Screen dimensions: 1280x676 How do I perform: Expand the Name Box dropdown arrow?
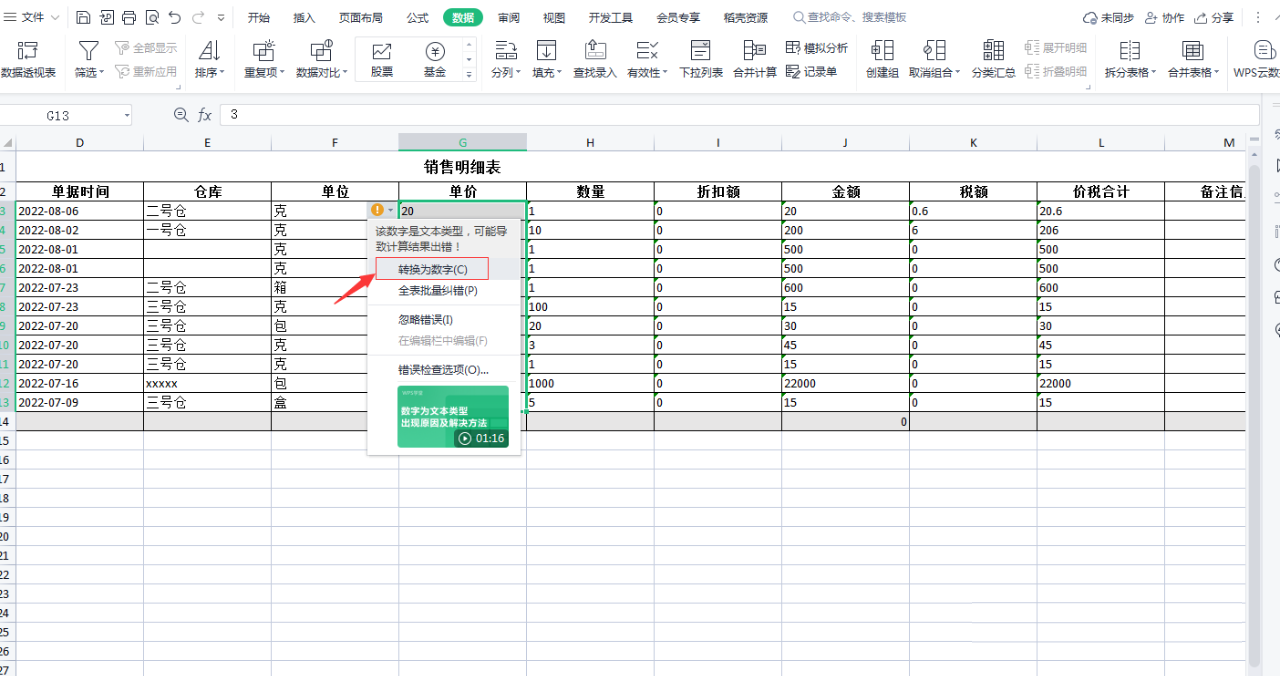click(127, 116)
